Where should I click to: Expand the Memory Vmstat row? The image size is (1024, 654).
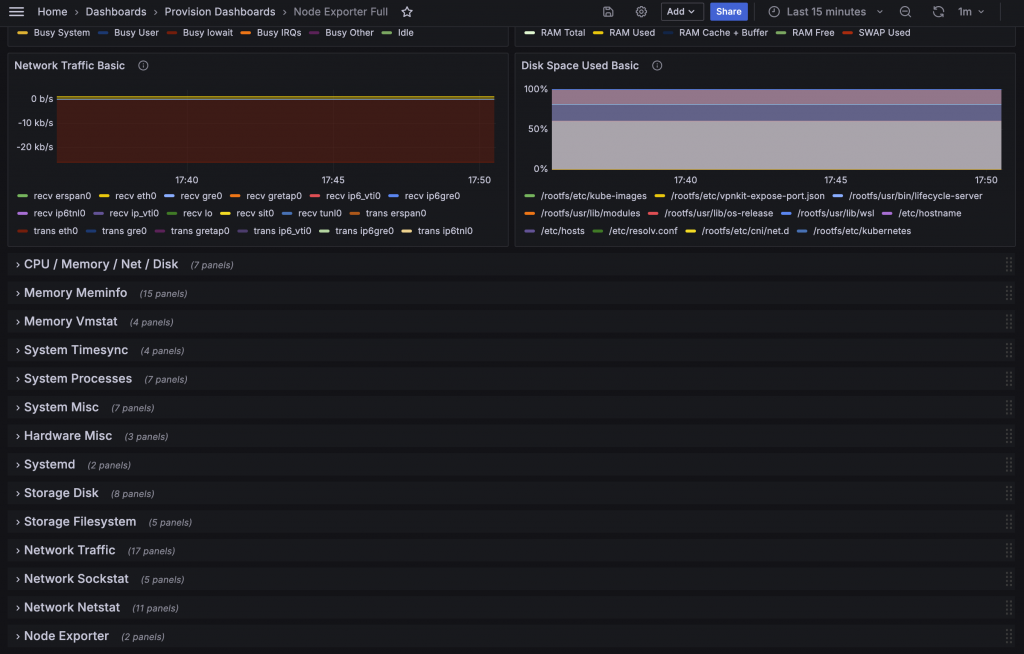coord(71,321)
